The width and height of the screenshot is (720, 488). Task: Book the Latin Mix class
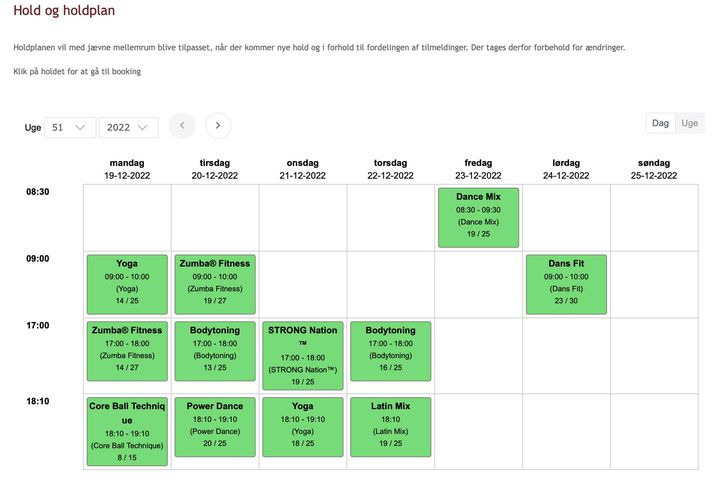pos(390,427)
